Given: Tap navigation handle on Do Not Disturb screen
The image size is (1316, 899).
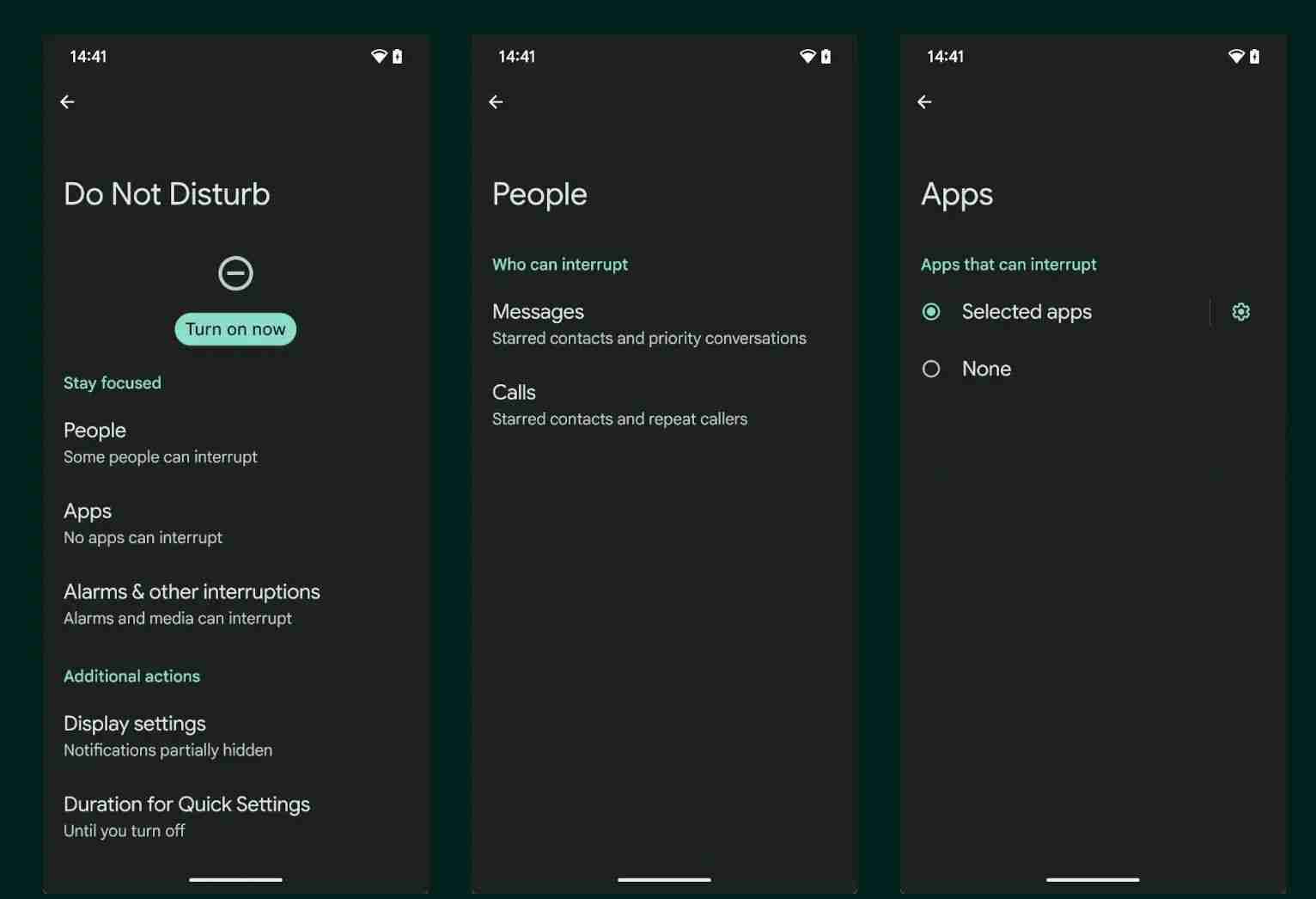Looking at the screenshot, I should coord(235,879).
